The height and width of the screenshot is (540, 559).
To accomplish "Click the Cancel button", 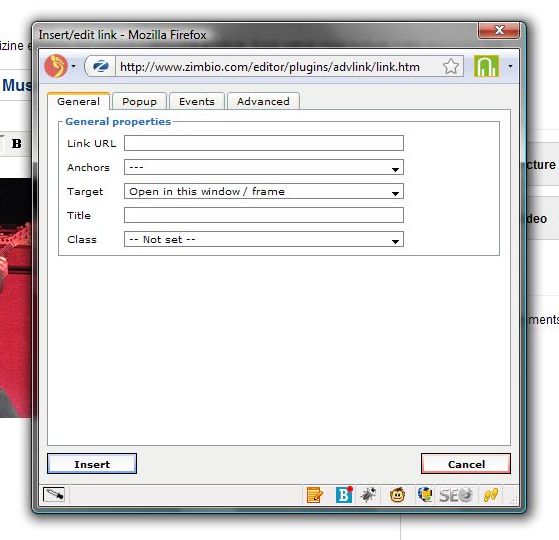I will click(x=466, y=464).
